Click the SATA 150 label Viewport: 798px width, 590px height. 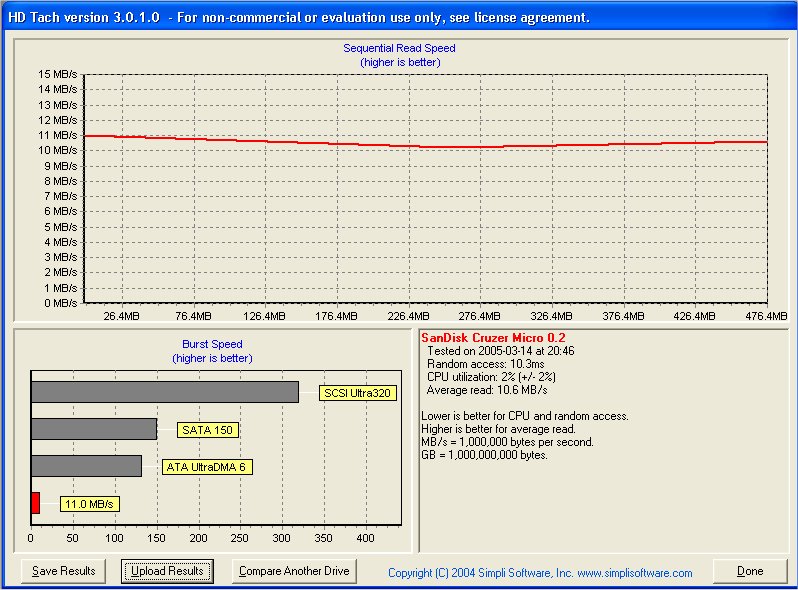tap(207, 430)
